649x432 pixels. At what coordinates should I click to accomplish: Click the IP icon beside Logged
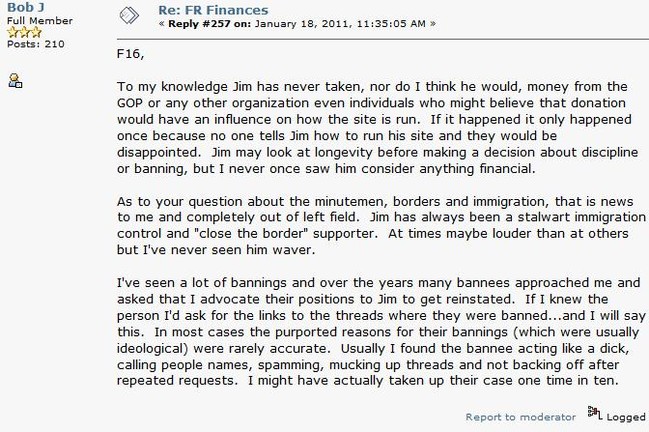[x=594, y=413]
